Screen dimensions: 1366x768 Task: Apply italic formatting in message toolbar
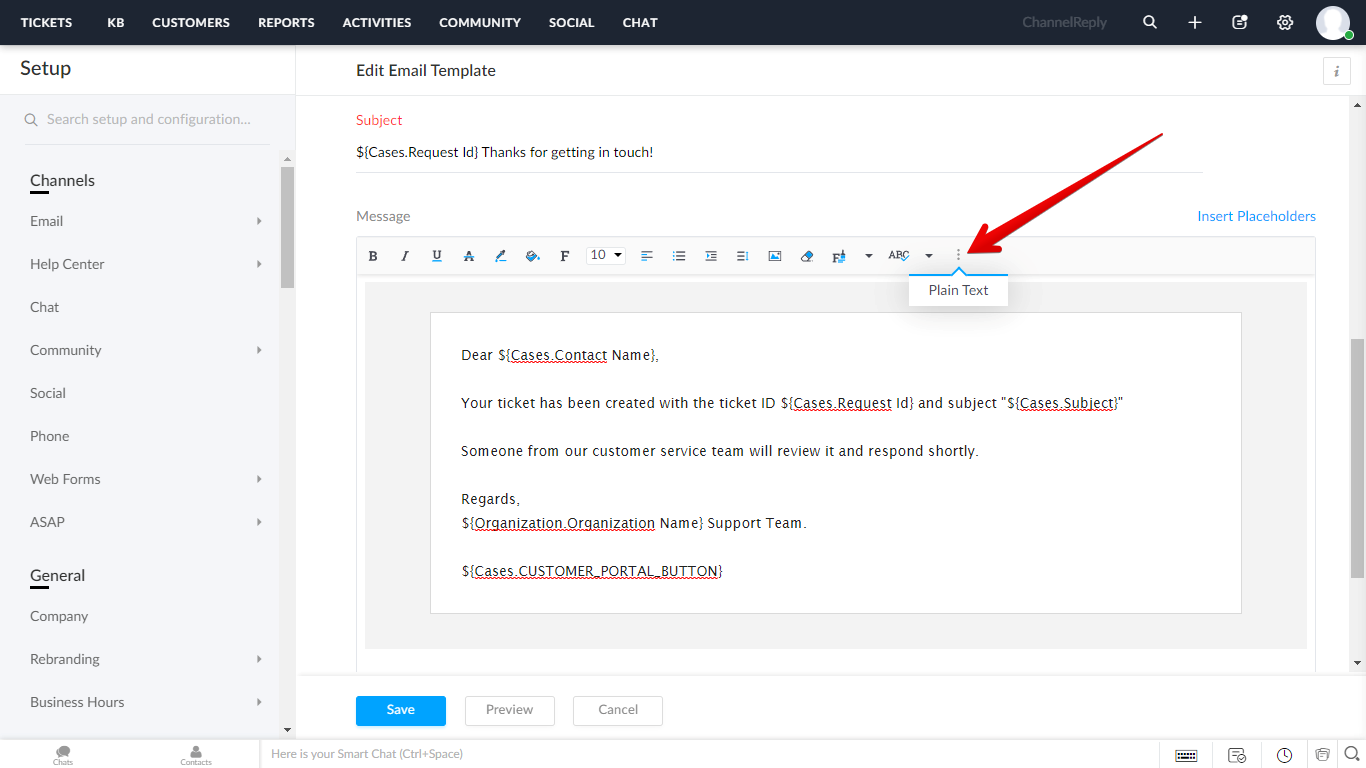[x=405, y=256]
